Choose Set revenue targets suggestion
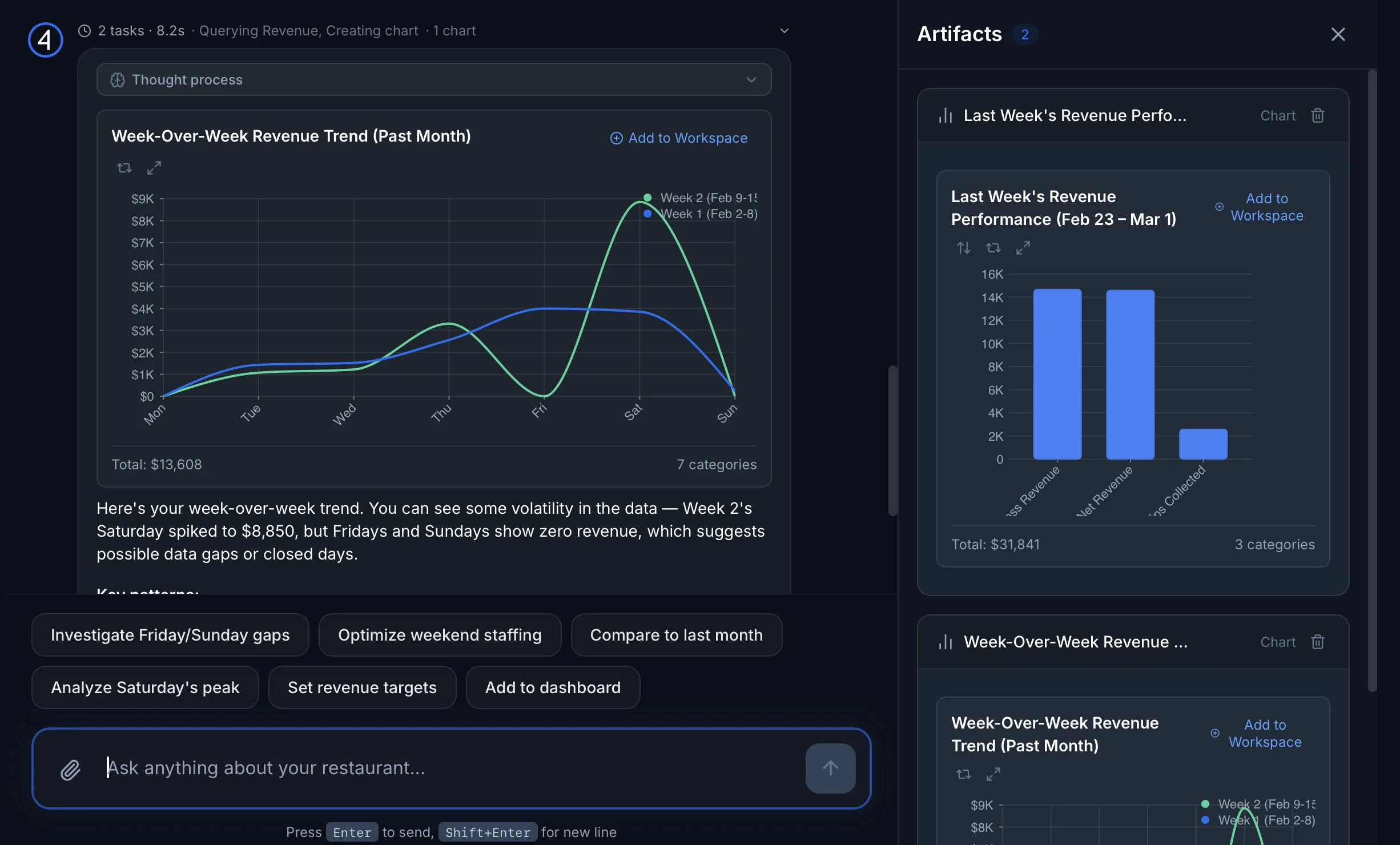The width and height of the screenshot is (1400, 845). click(362, 687)
